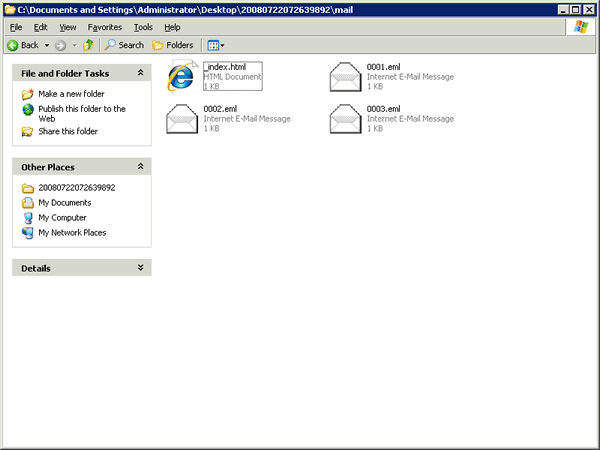The width and height of the screenshot is (600, 450).
Task: Click the 0002.eml file name
Action: point(220,109)
